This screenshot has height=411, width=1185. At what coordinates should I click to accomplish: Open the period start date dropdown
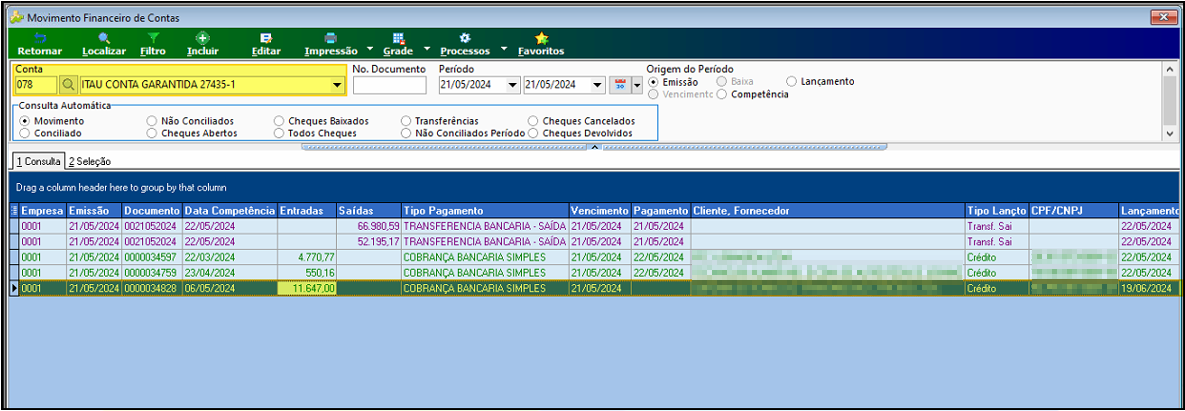513,85
